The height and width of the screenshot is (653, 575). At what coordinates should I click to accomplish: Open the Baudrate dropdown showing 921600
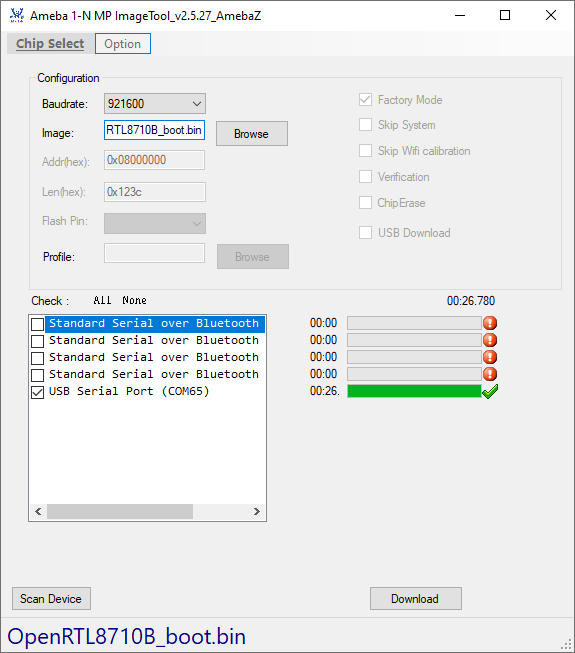[x=155, y=103]
